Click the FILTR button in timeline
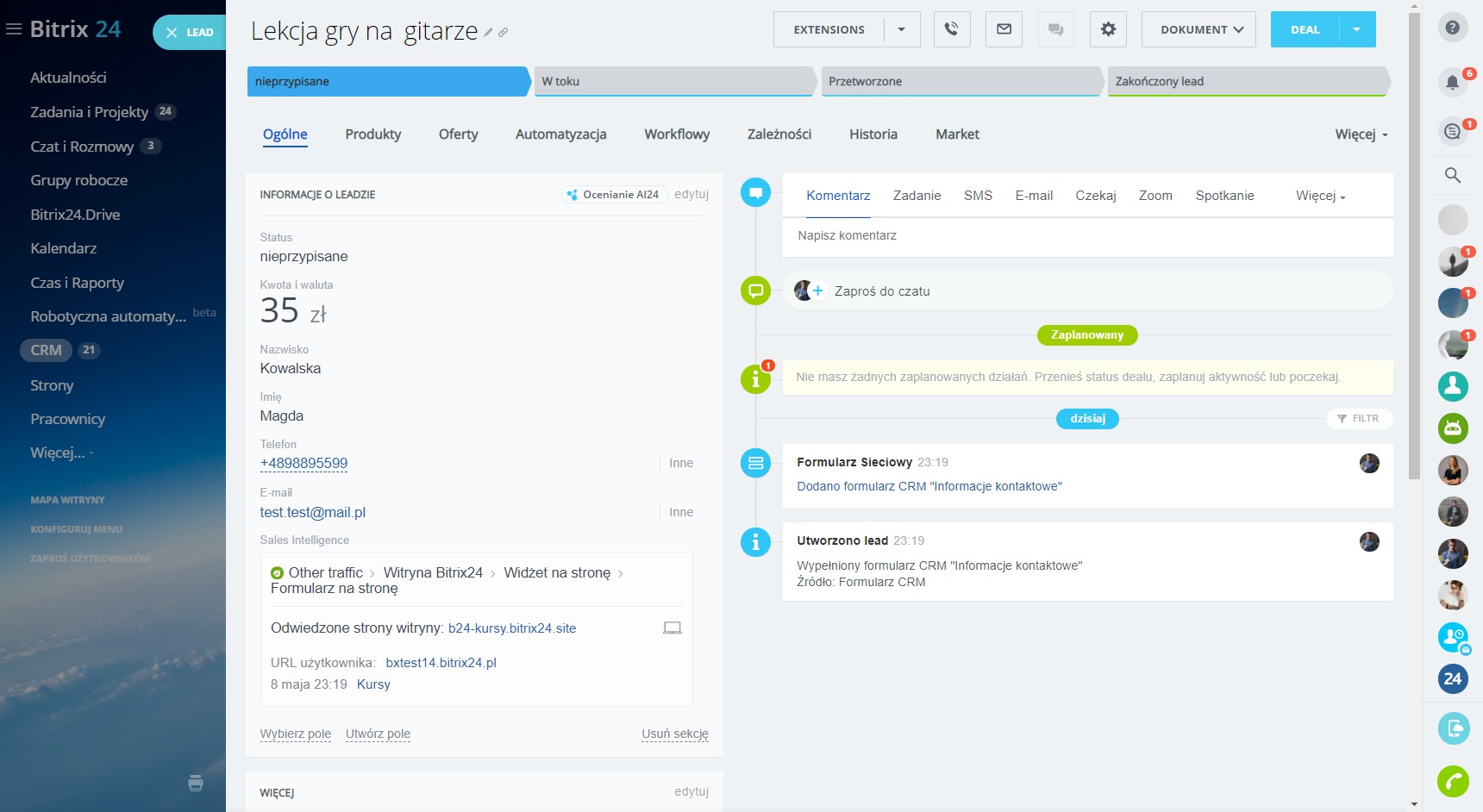The width and height of the screenshot is (1483, 812). tap(1358, 418)
